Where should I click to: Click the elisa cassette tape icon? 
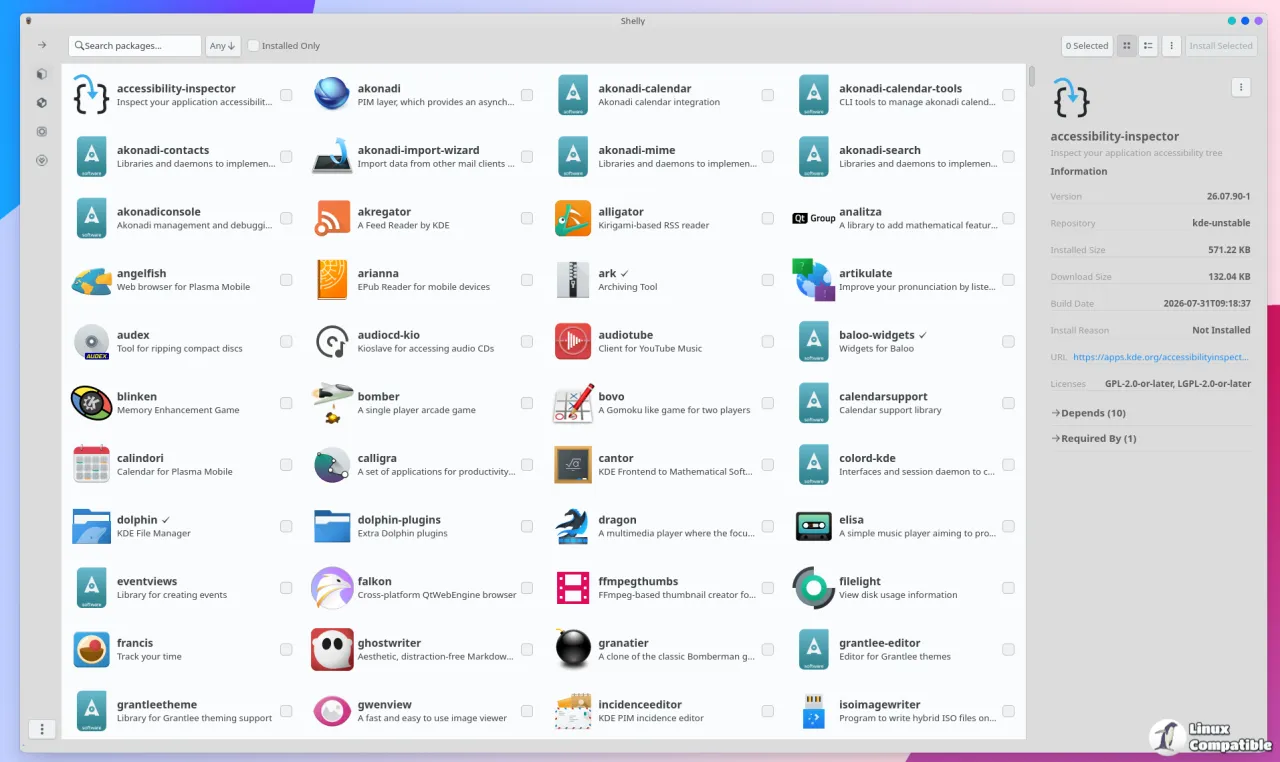pyautogui.click(x=814, y=527)
